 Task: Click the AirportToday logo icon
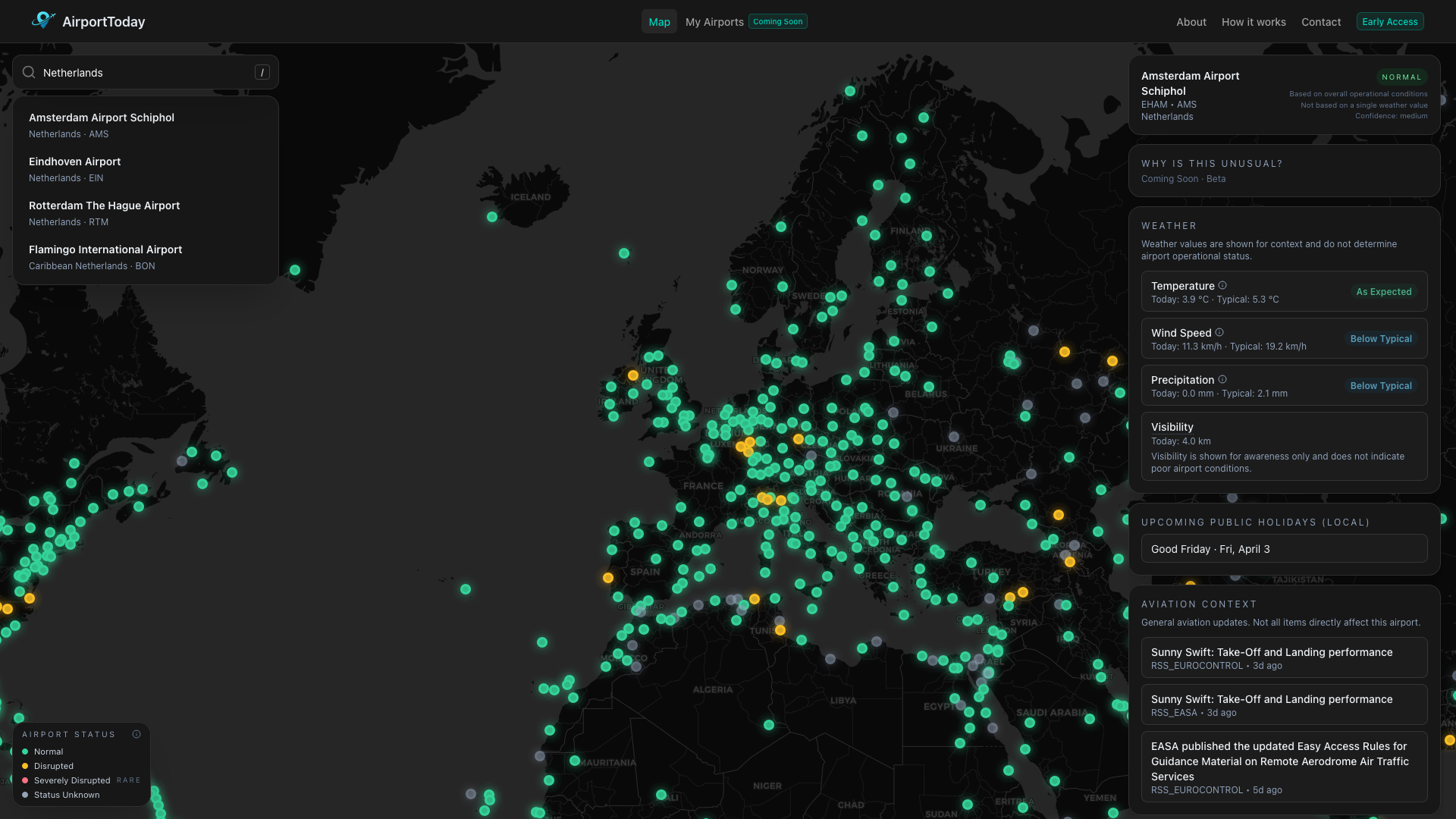tap(43, 20)
